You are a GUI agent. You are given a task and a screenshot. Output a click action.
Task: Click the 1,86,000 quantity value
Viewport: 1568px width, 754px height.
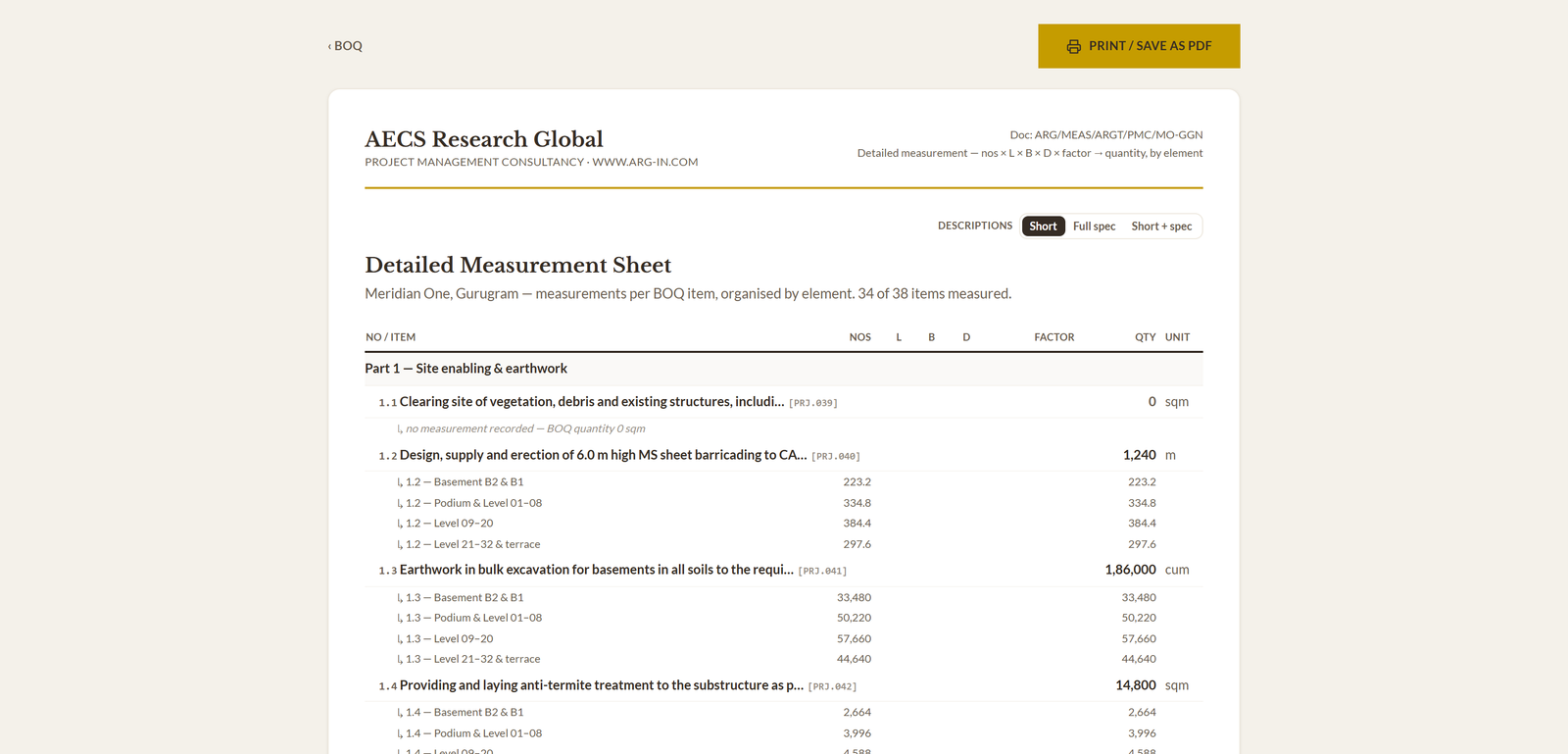(x=1130, y=570)
